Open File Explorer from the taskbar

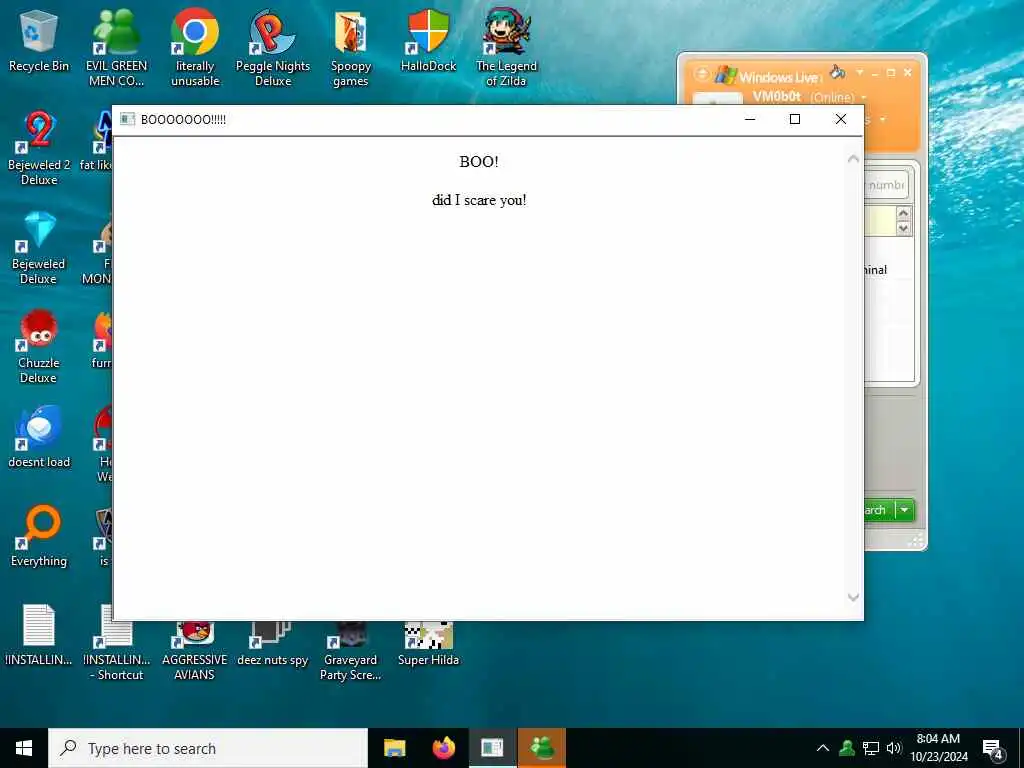[x=394, y=748]
